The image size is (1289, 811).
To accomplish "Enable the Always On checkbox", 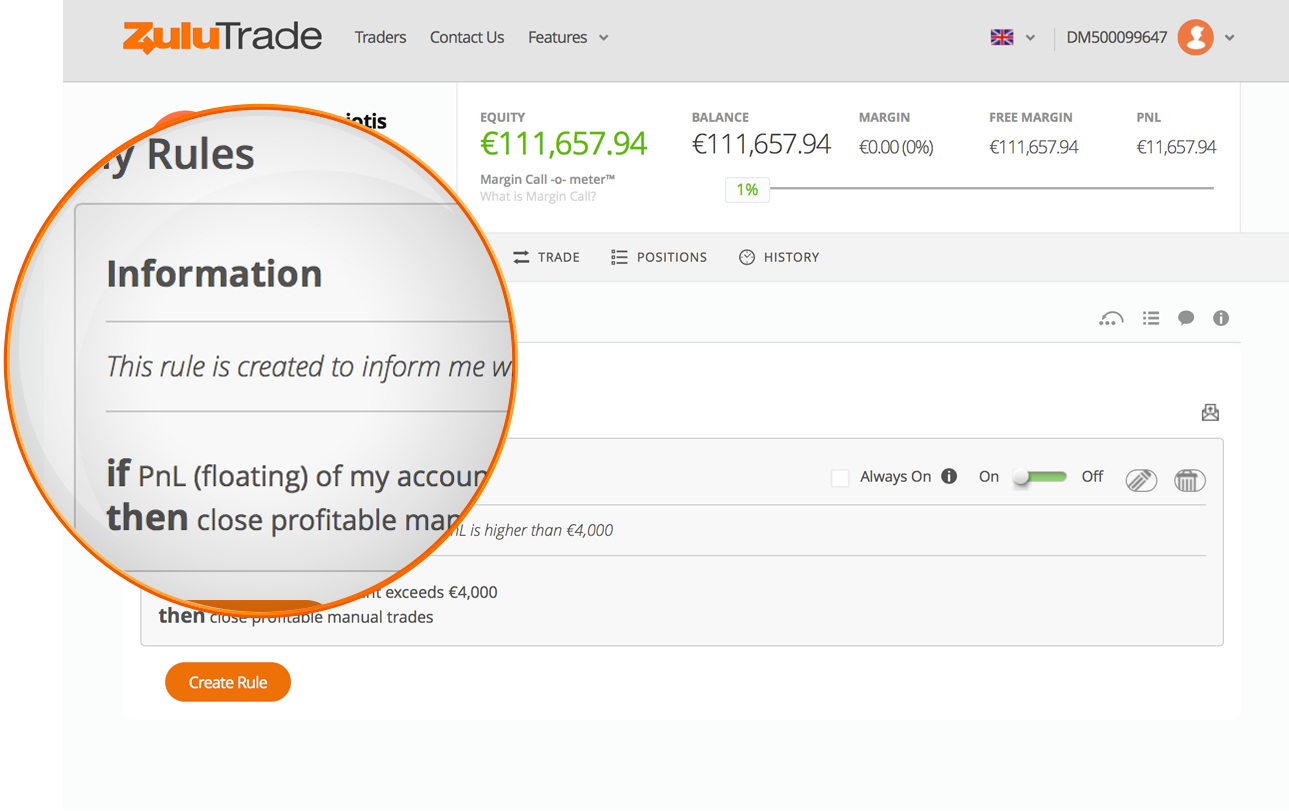I will pyautogui.click(x=840, y=478).
